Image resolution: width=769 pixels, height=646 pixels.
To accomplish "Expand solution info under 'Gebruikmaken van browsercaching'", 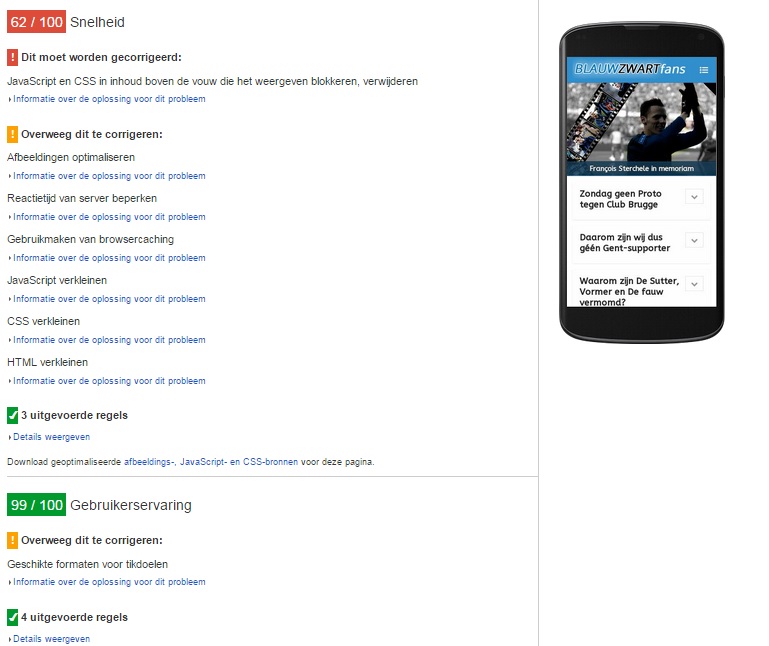I will point(109,258).
